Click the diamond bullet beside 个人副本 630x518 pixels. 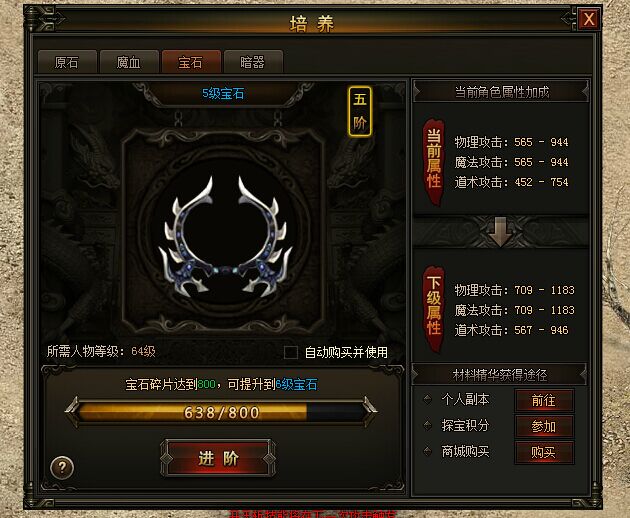pyautogui.click(x=428, y=399)
